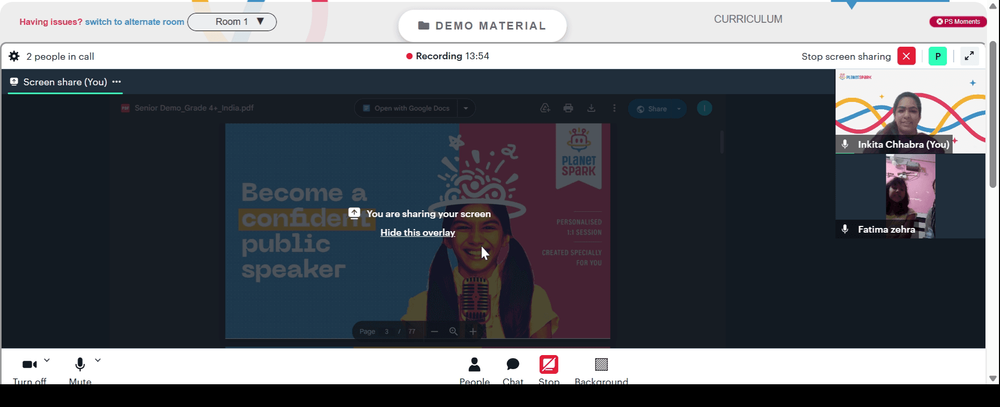The height and width of the screenshot is (407, 1000).
Task: Click switch to alternate room link
Action: click(x=135, y=22)
